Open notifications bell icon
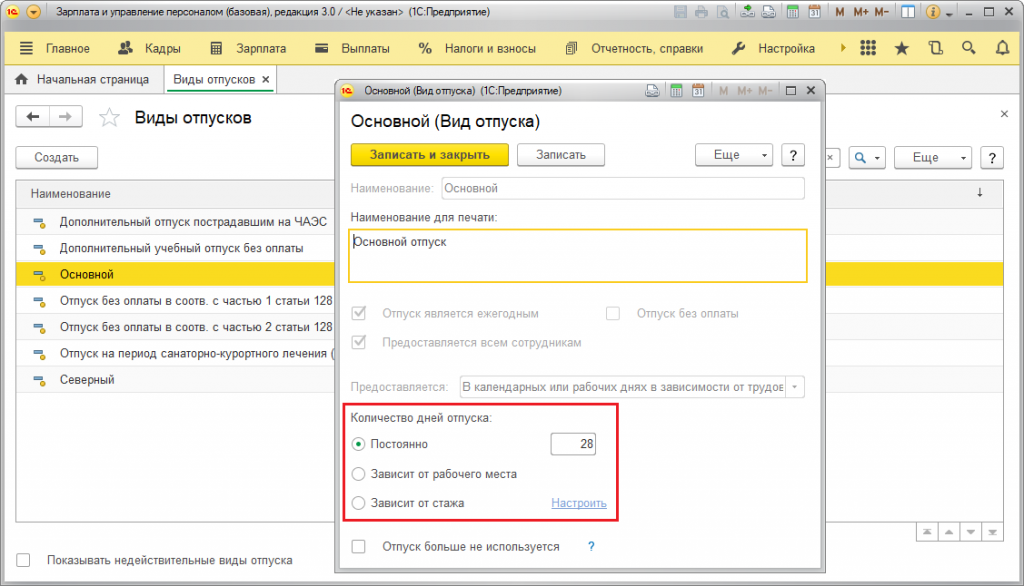Screen dimensions: 1024x586 pyautogui.click(x=1002, y=48)
